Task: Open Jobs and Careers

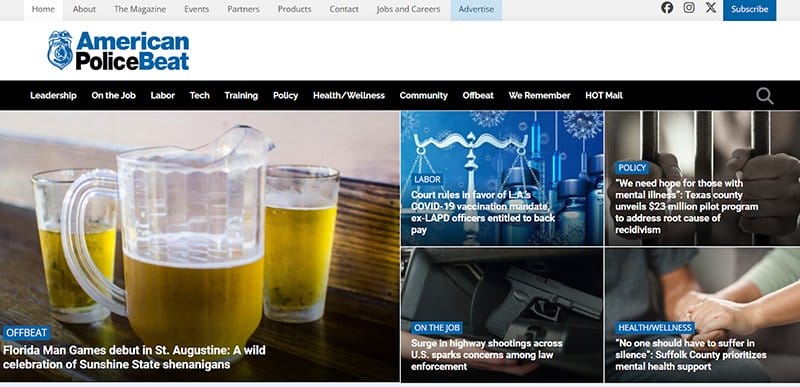Action: click(408, 9)
